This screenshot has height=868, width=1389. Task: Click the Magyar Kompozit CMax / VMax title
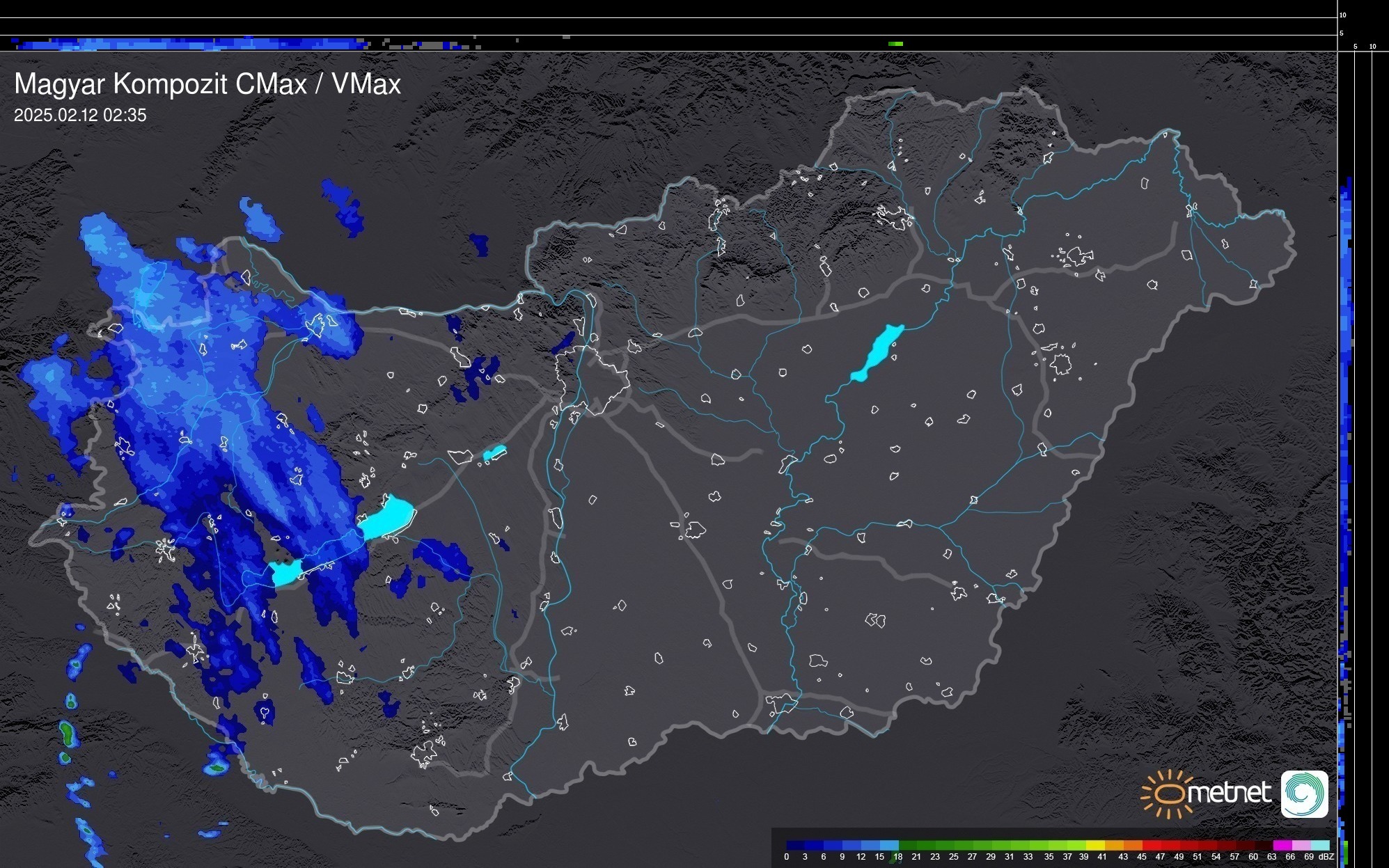[207, 84]
